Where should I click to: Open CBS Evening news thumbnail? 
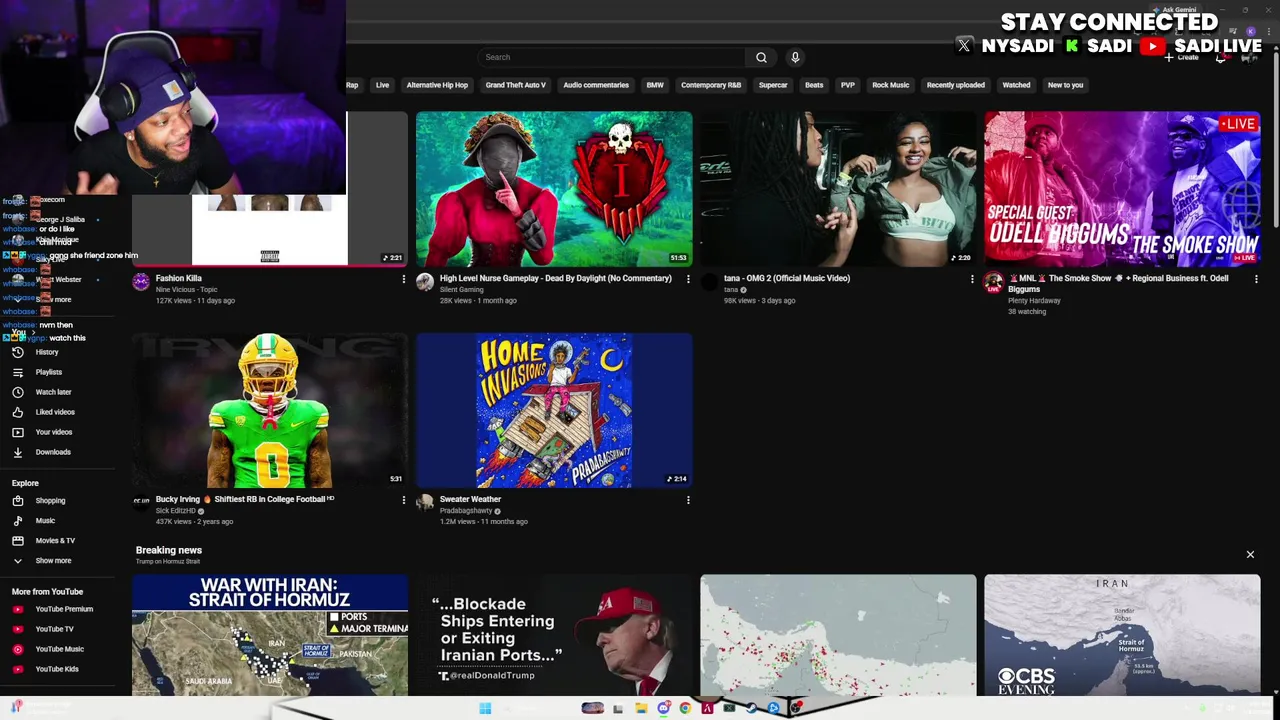tap(1122, 635)
